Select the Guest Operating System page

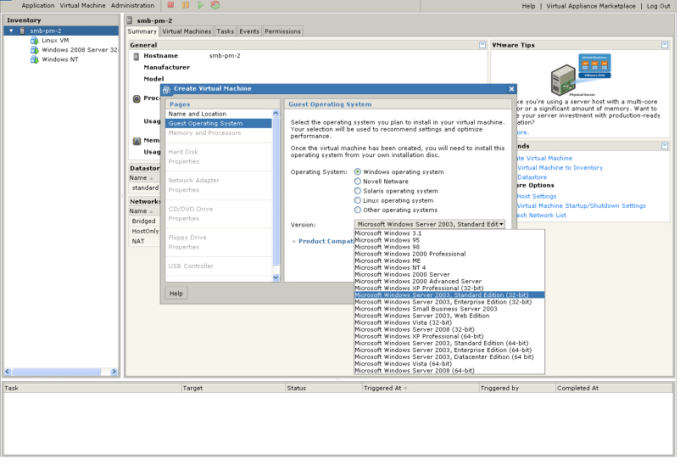[x=219, y=123]
